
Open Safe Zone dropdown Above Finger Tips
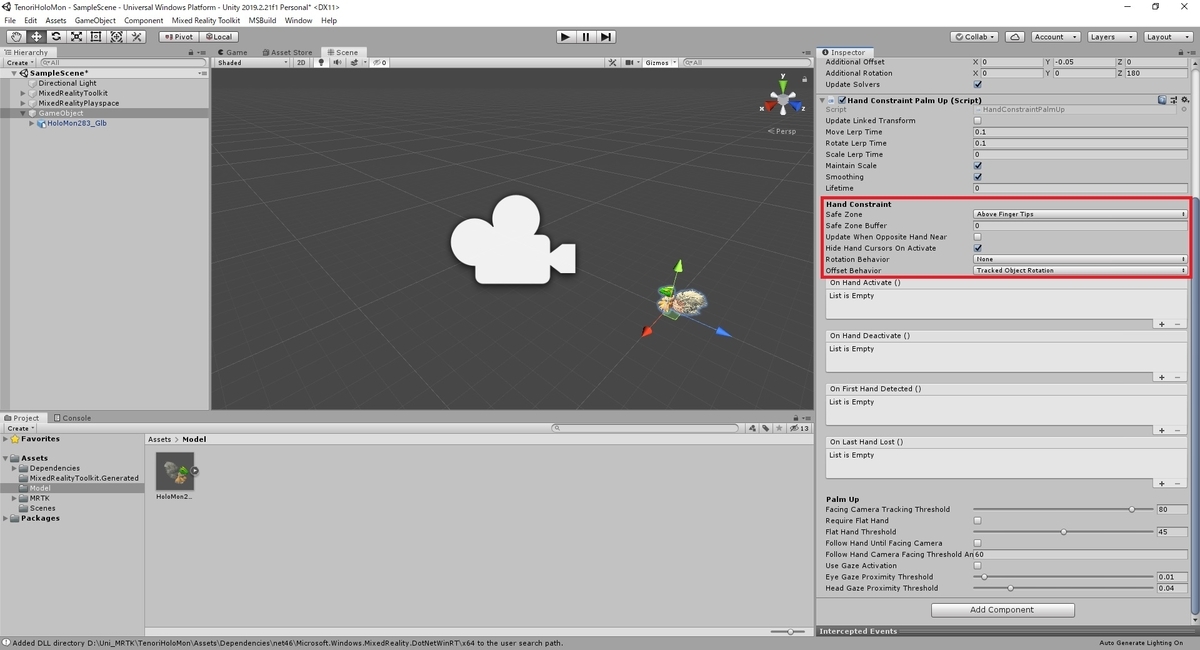click(x=1080, y=214)
